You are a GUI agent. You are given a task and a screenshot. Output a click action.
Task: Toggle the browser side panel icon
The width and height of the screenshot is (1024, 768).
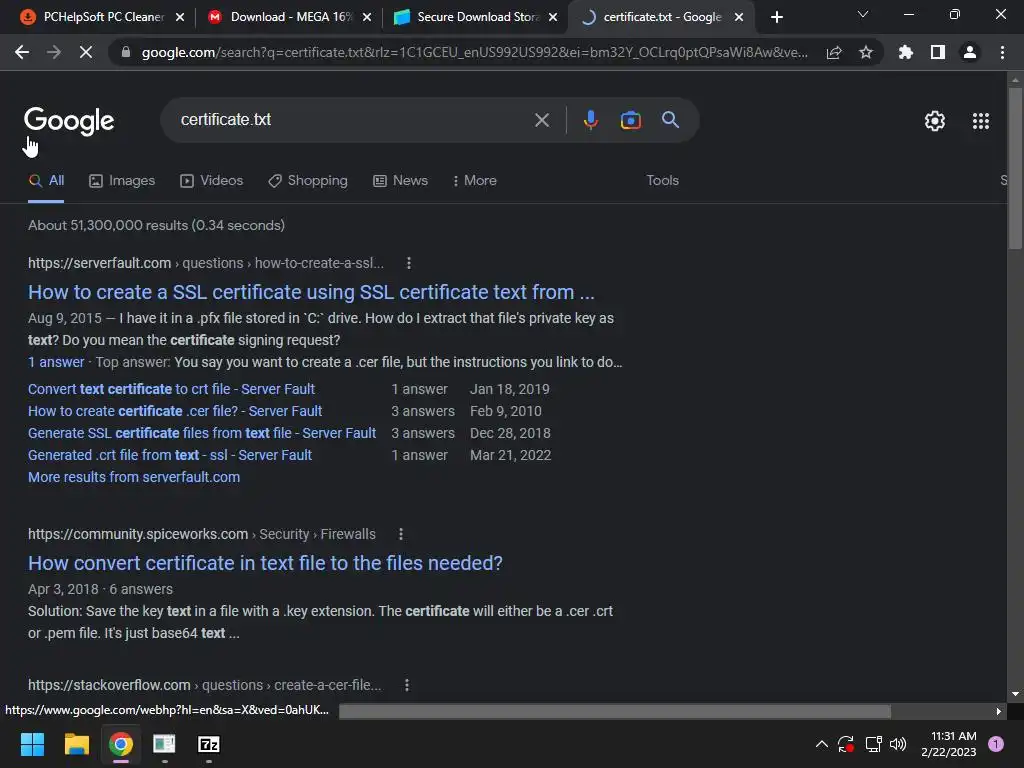[x=938, y=52]
